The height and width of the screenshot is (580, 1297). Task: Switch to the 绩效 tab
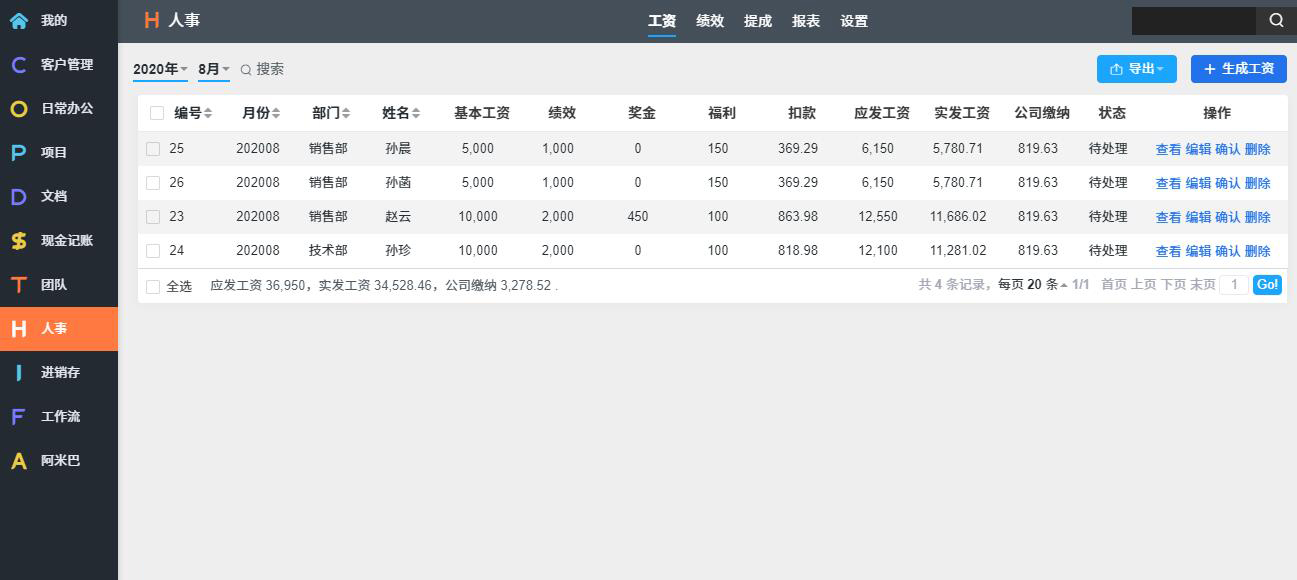(710, 21)
